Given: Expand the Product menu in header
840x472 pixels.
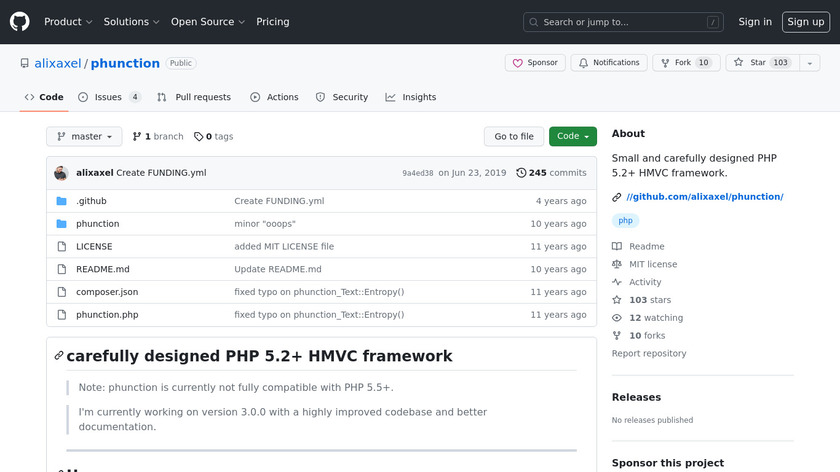Looking at the screenshot, I should click(x=68, y=22).
